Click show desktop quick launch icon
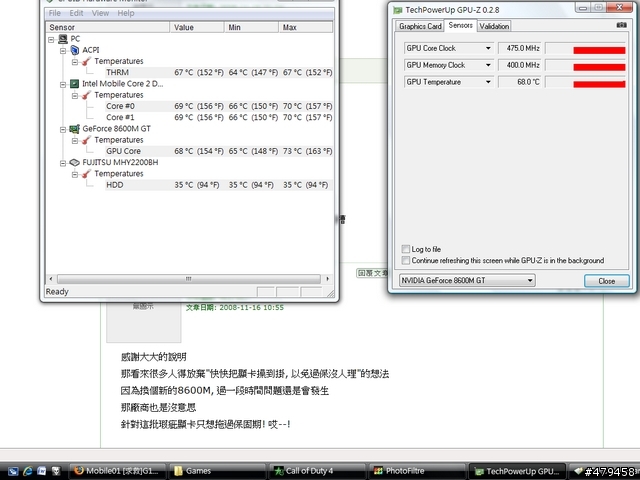This screenshot has height=480, width=640. (13, 471)
